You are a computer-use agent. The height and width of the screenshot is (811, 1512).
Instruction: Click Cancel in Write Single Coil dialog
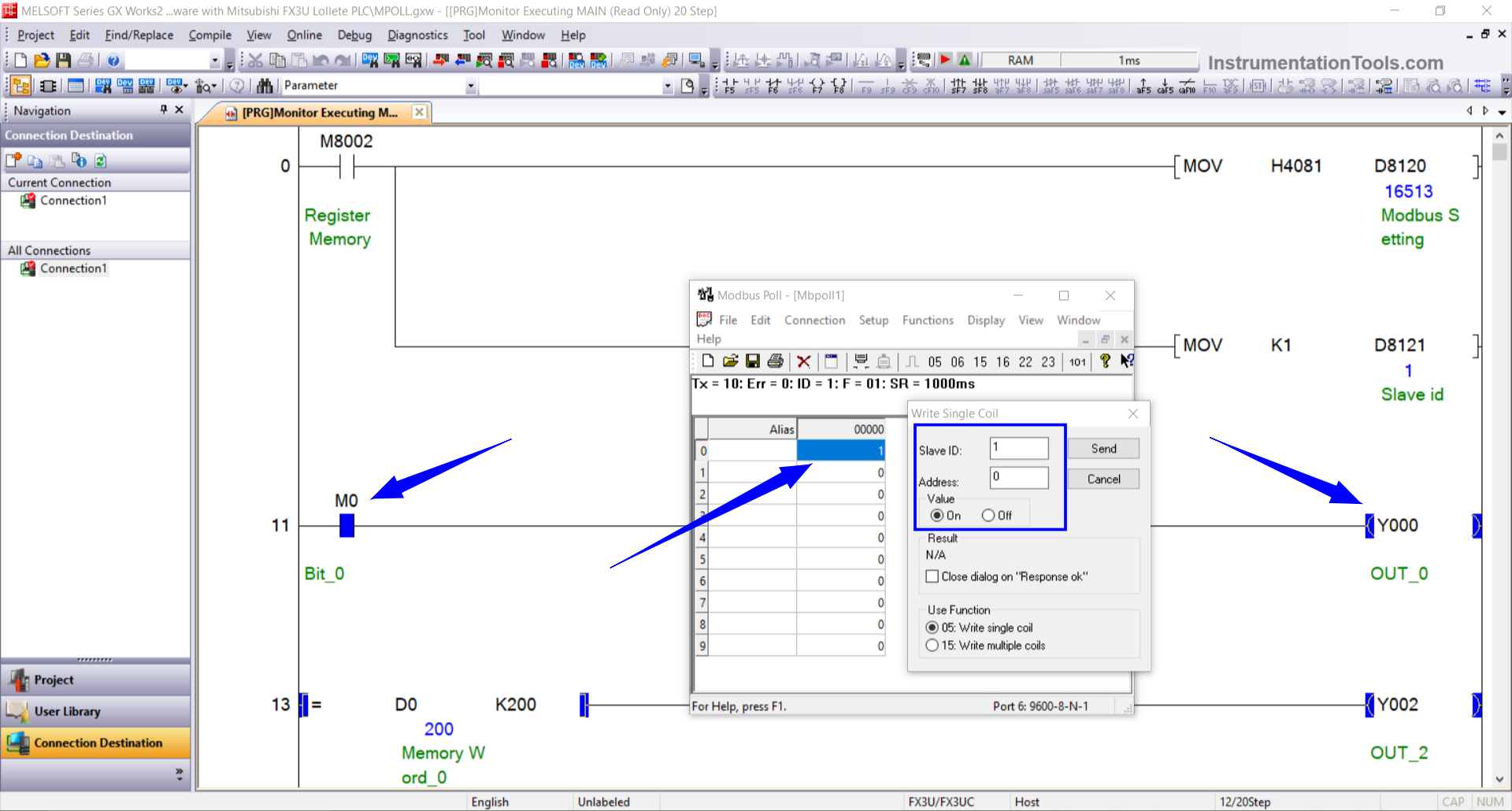(1103, 479)
